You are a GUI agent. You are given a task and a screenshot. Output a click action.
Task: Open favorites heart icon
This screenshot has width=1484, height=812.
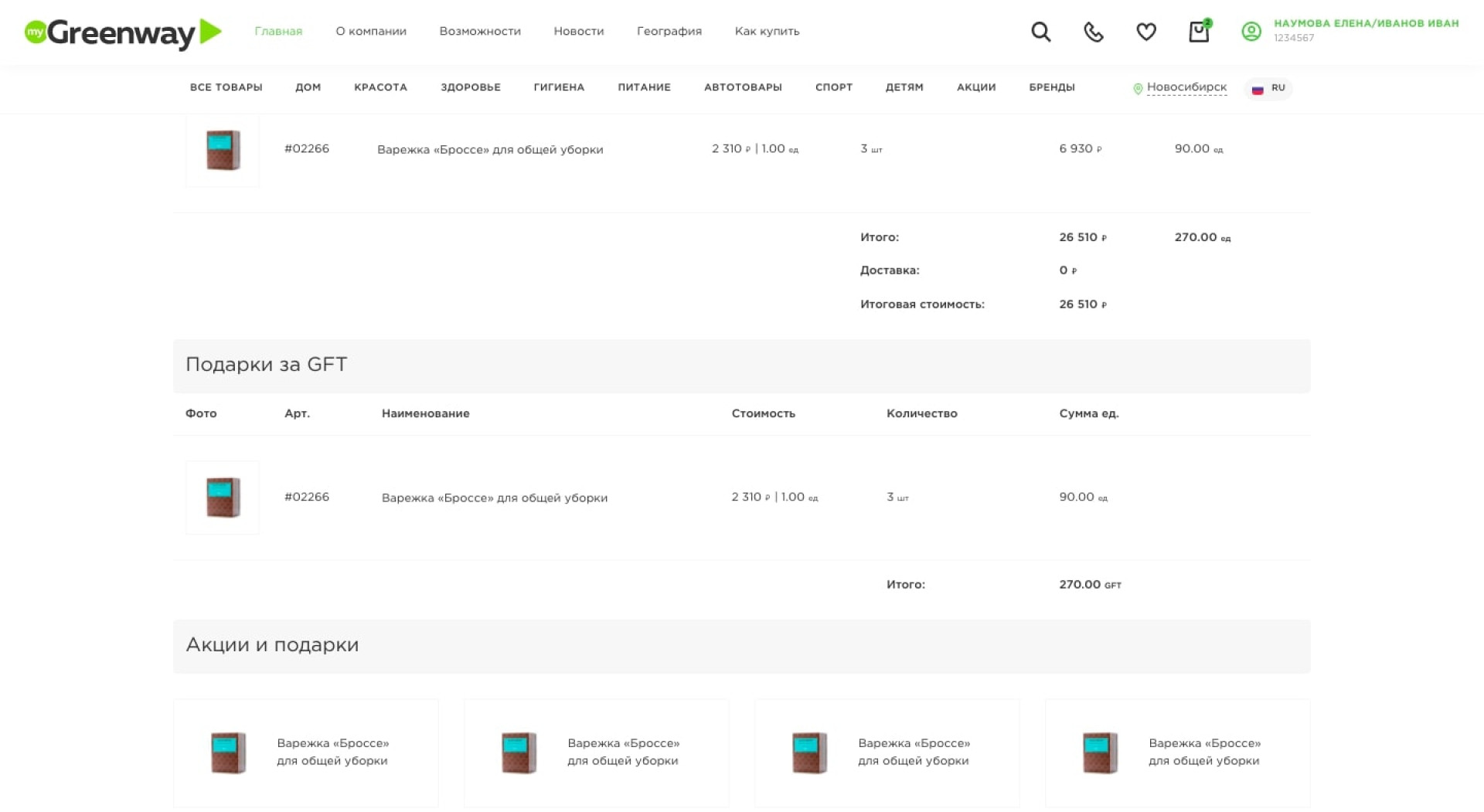click(x=1145, y=32)
